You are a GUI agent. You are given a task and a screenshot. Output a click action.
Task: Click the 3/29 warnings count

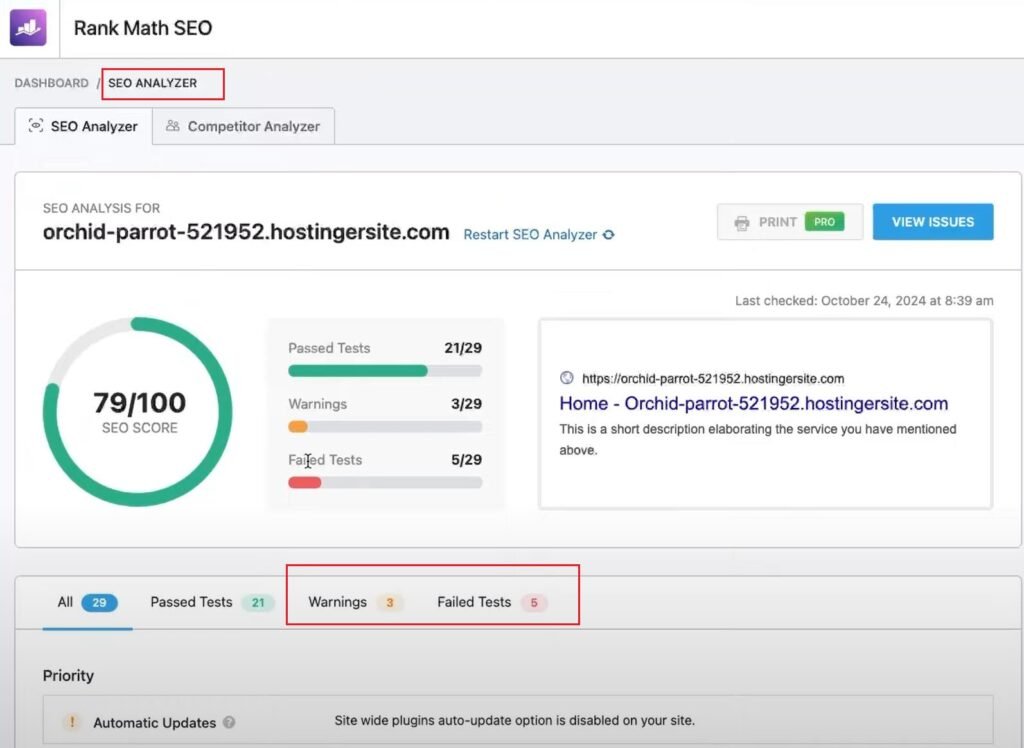(466, 404)
